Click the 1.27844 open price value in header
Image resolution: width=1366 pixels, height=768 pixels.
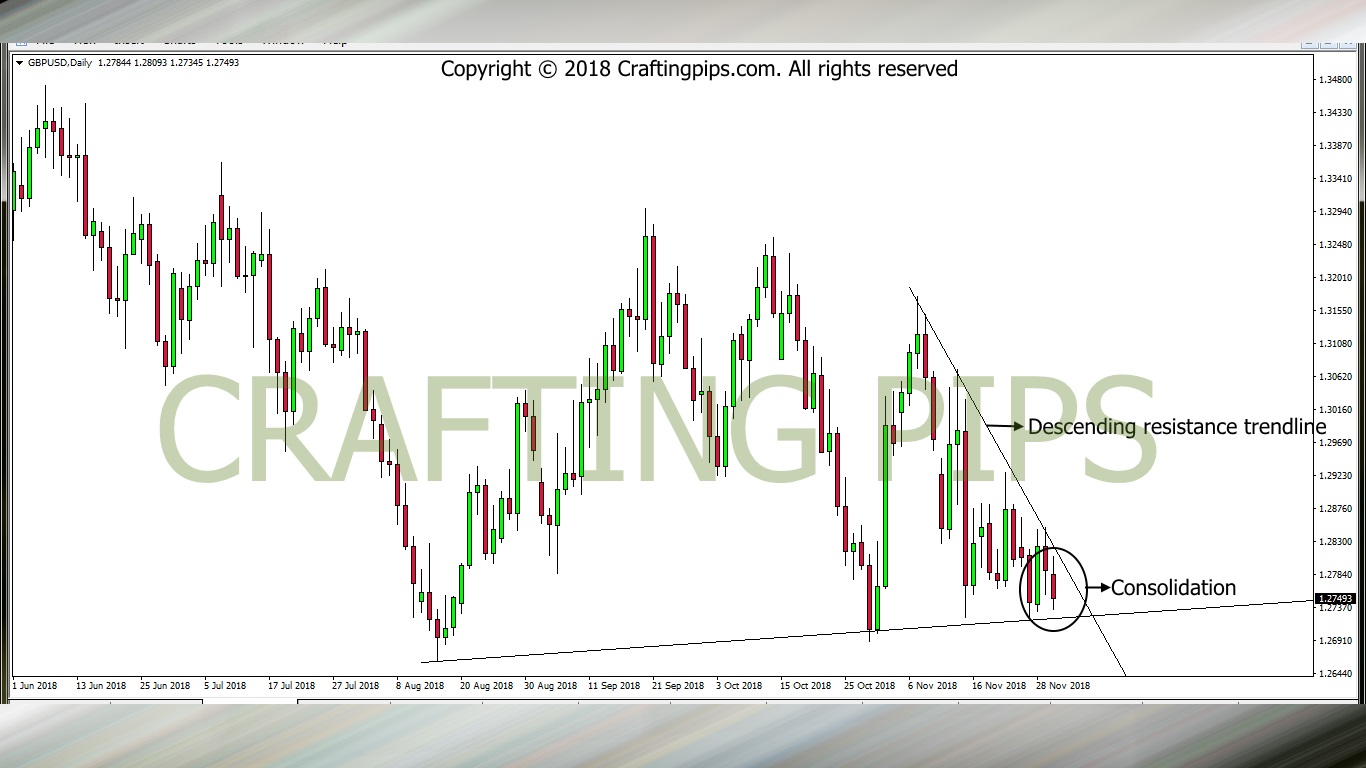point(116,63)
